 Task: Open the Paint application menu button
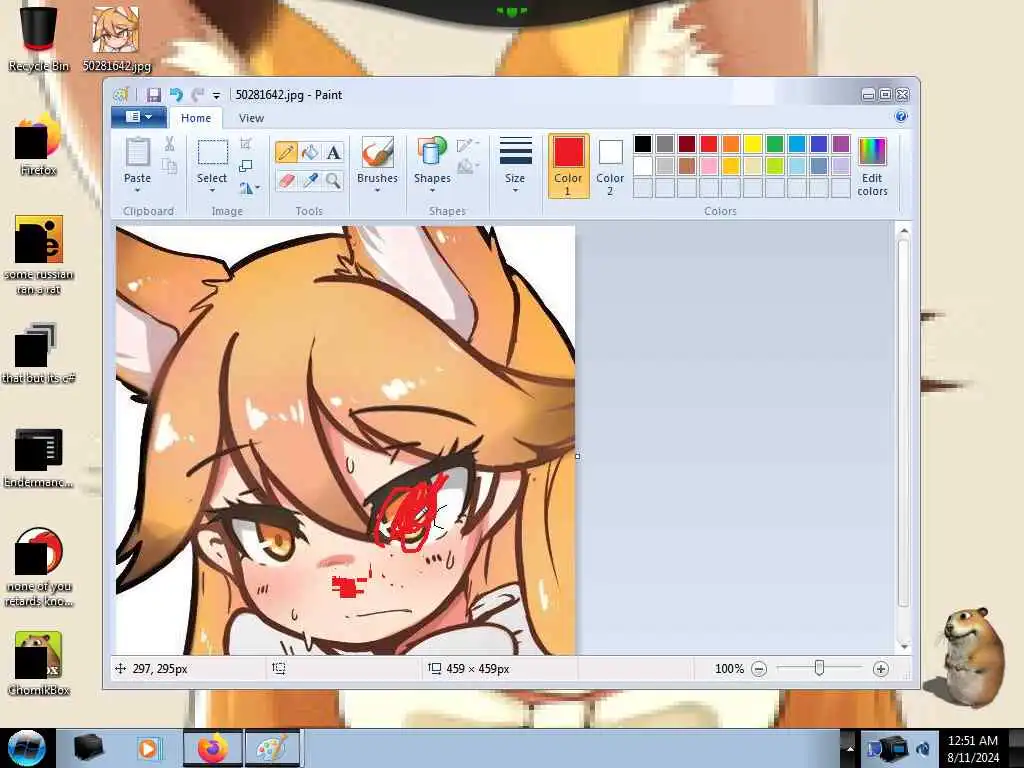point(138,118)
